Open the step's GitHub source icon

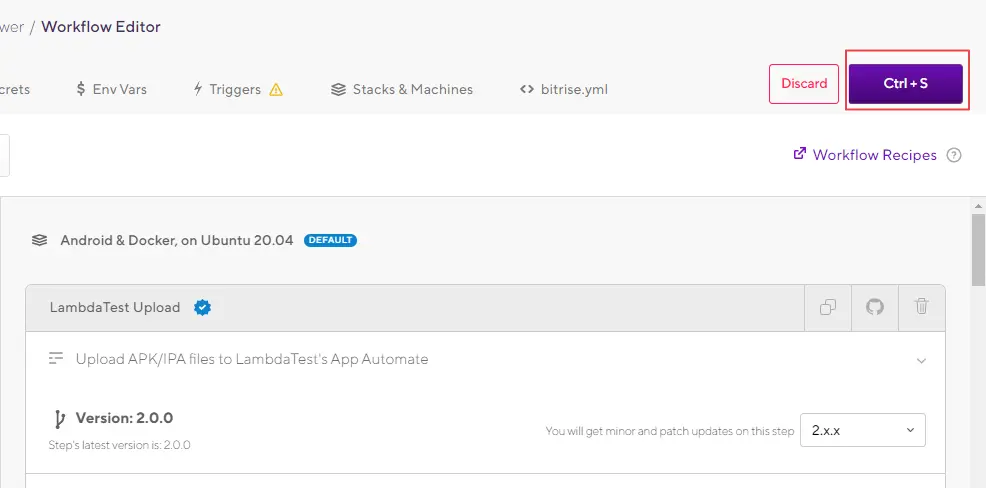875,308
